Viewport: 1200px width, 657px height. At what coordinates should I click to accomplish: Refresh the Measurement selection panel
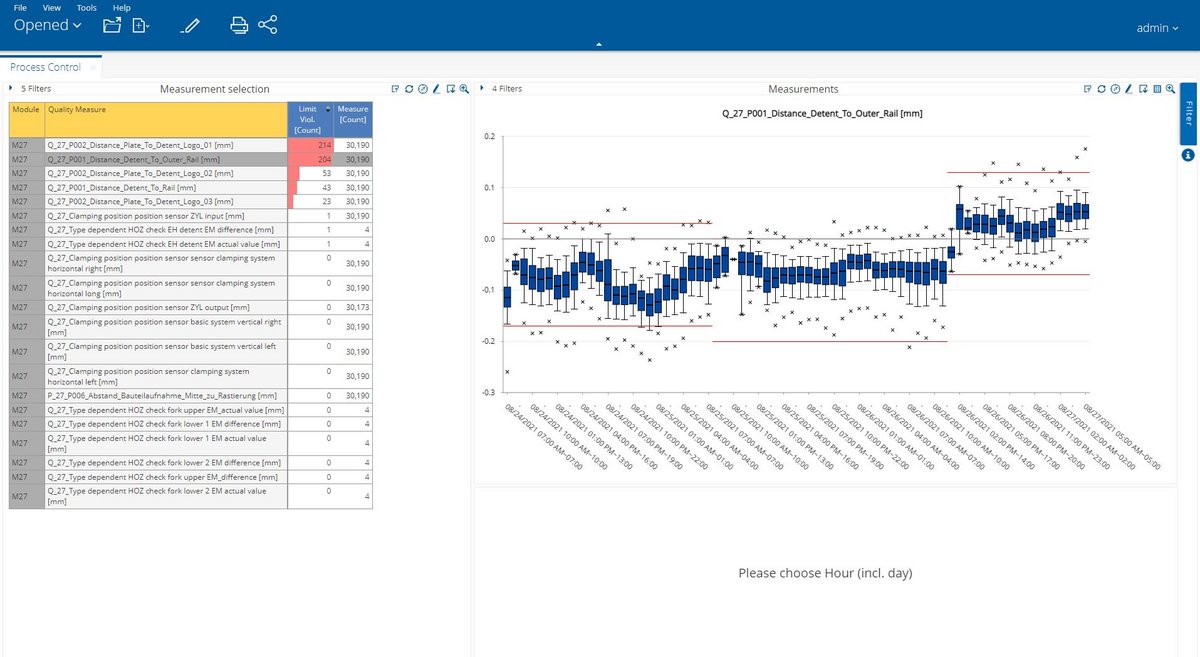[410, 89]
